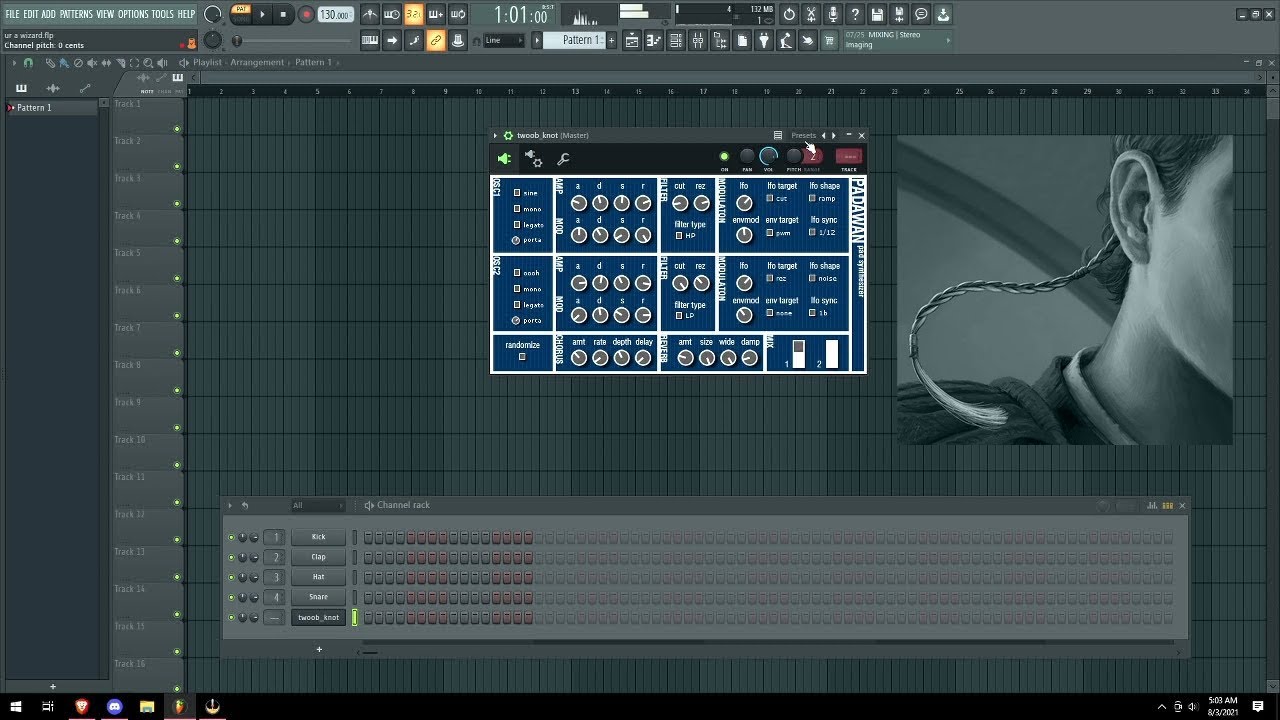Open the Mixer view
The image size is (1280, 720).
coord(698,40)
